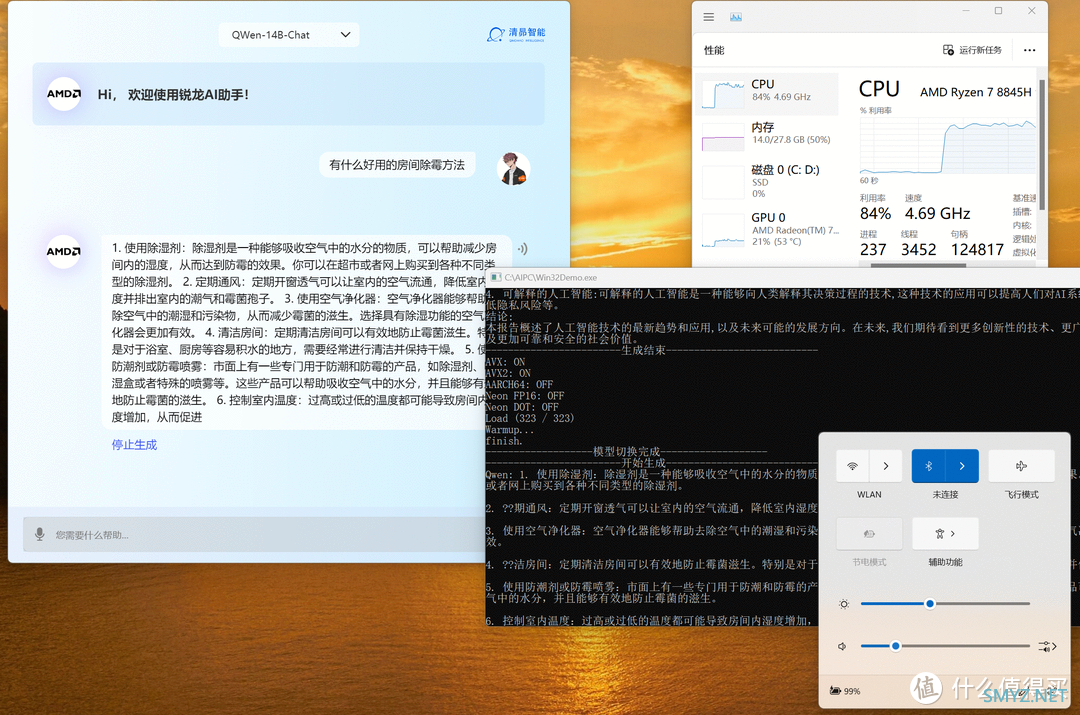Click the microphone icon in the chat input
The width and height of the screenshot is (1080, 715).
pyautogui.click(x=40, y=535)
